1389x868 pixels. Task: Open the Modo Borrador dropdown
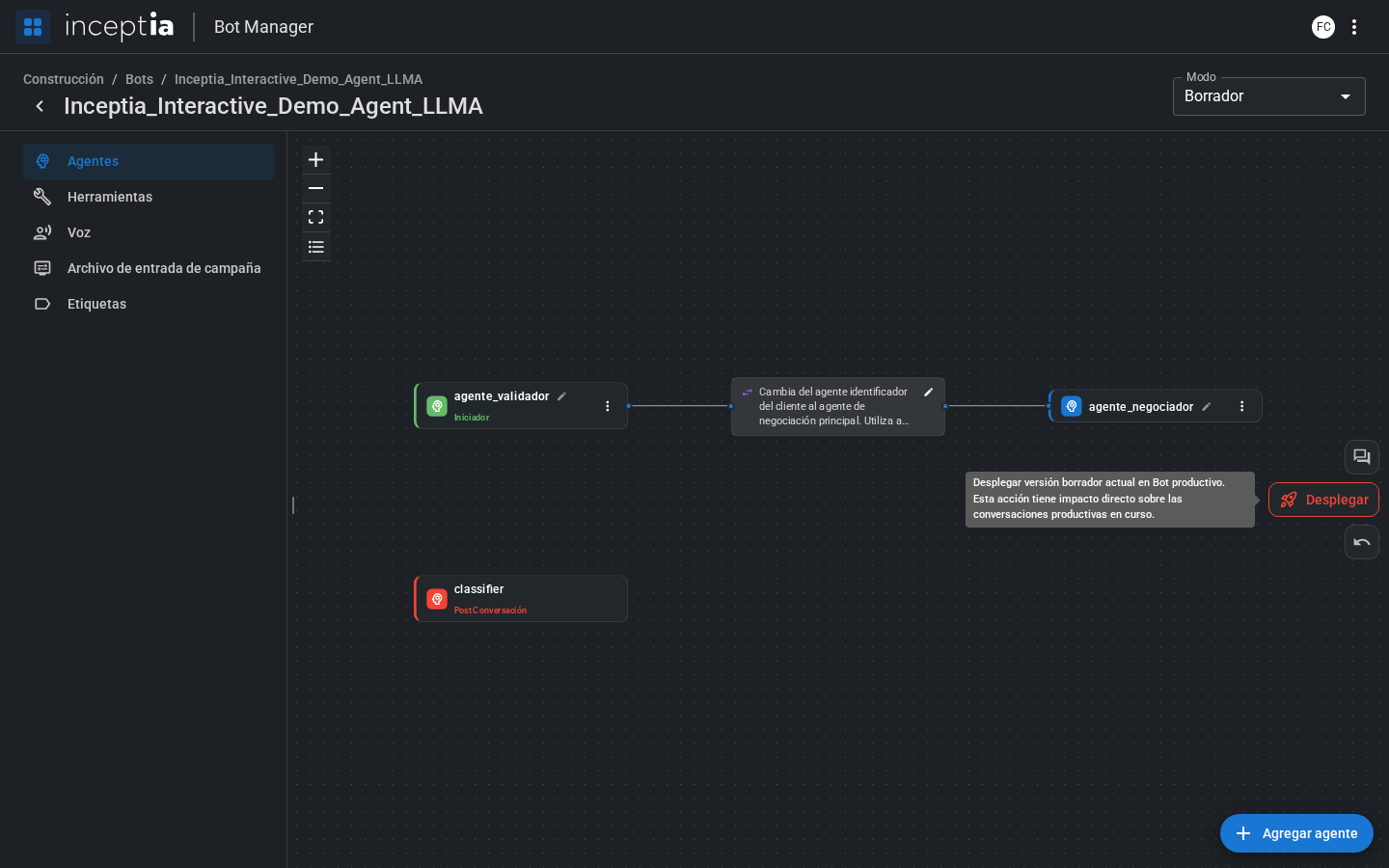1269,96
